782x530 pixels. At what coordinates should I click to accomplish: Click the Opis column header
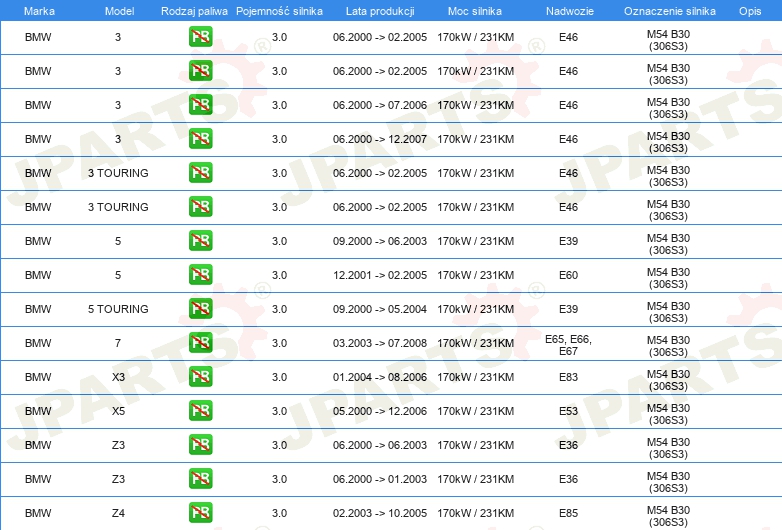[x=750, y=11]
